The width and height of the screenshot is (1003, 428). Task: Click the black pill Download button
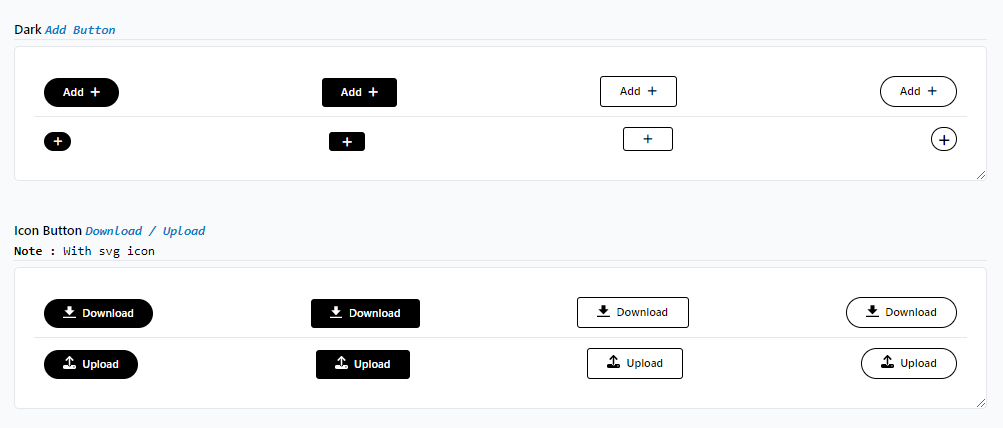pos(98,313)
